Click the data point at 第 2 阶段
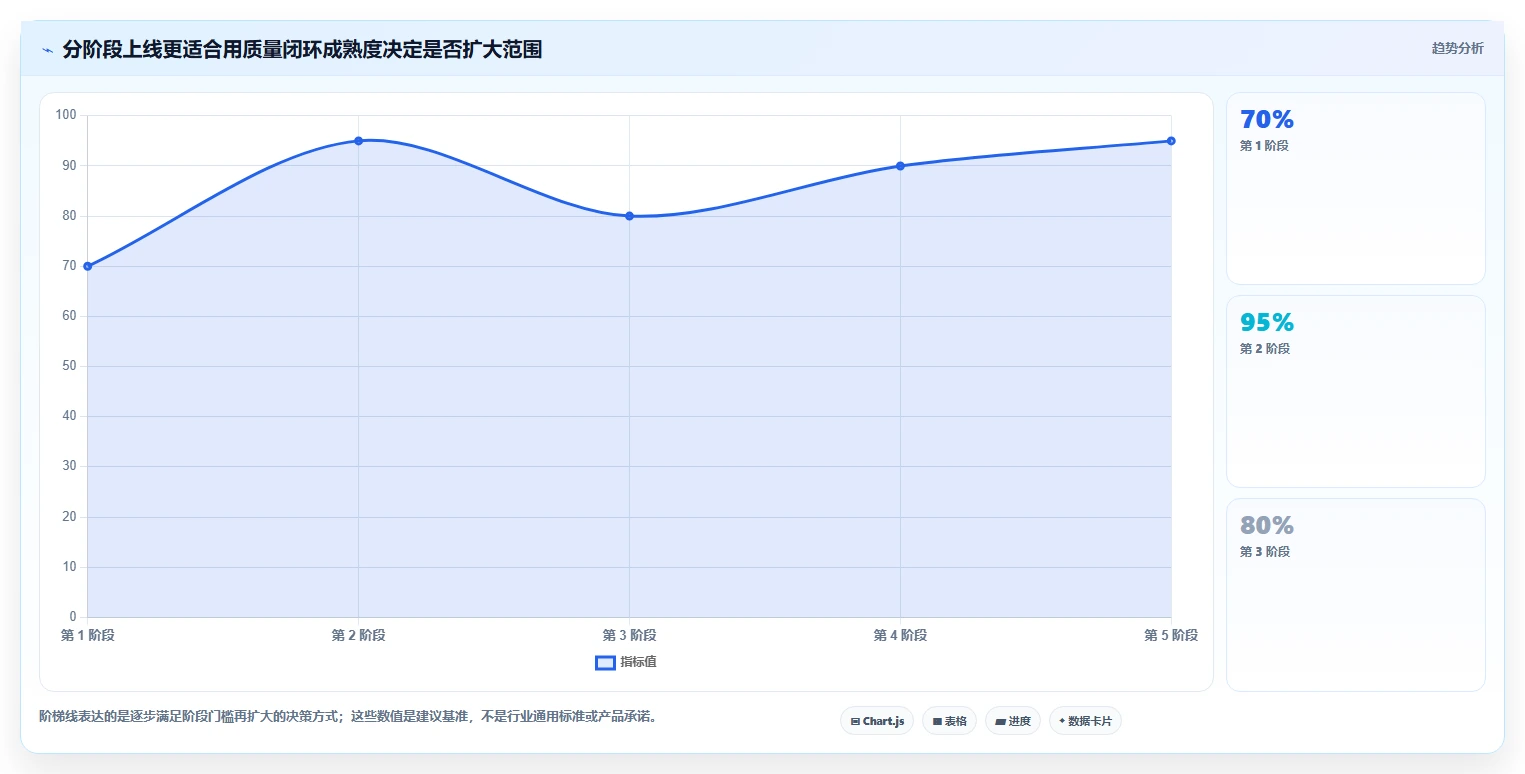 [358, 141]
